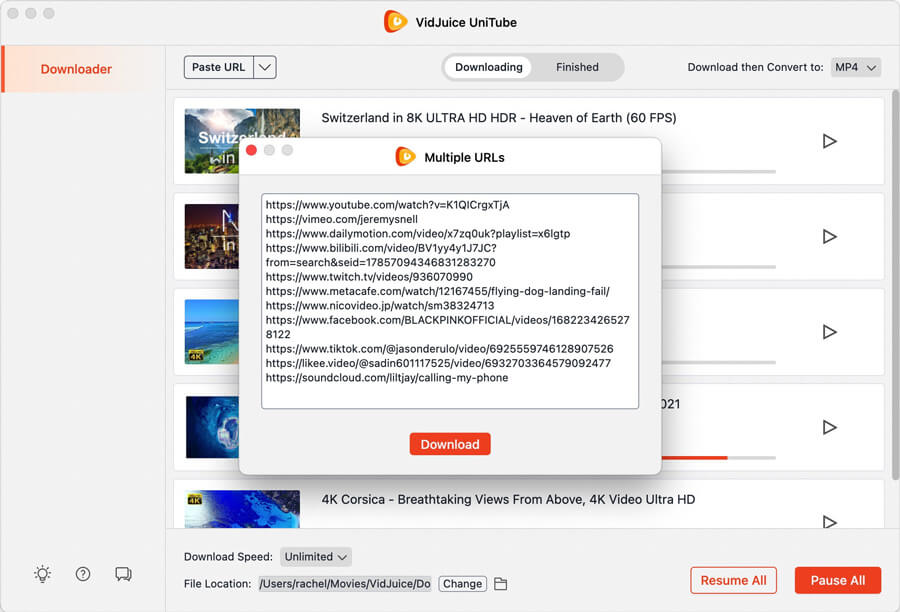Click the progress bar of Switzerland 8K download
Screen dimensions: 900x612
[x=719, y=172]
